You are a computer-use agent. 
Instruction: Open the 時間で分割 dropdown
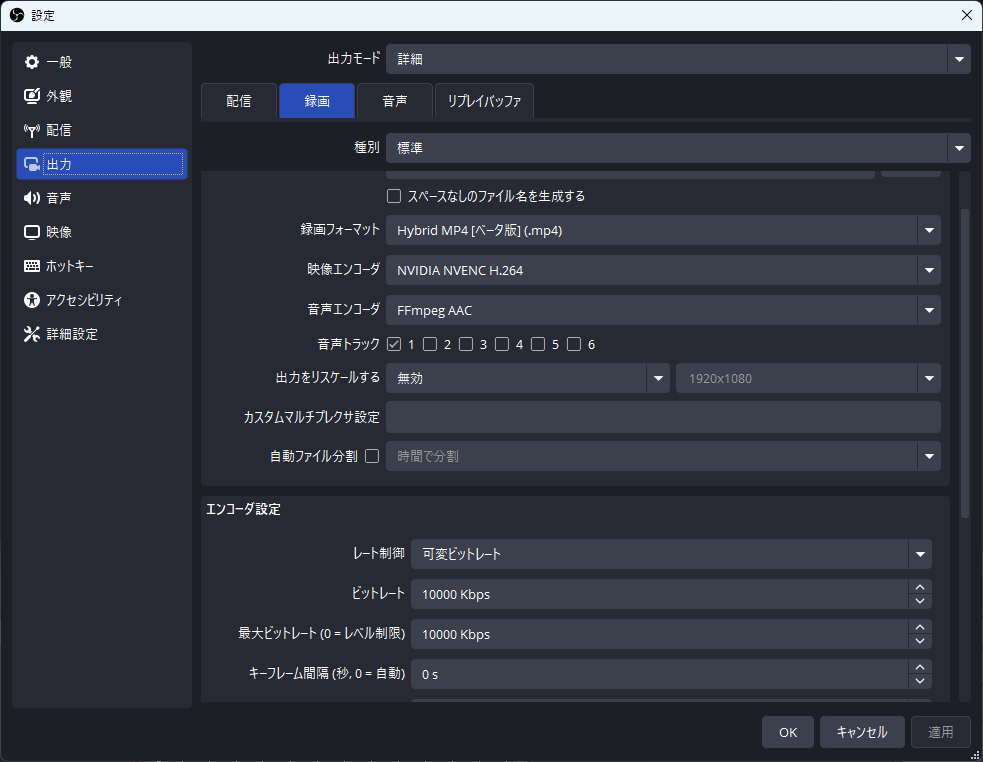(x=663, y=456)
